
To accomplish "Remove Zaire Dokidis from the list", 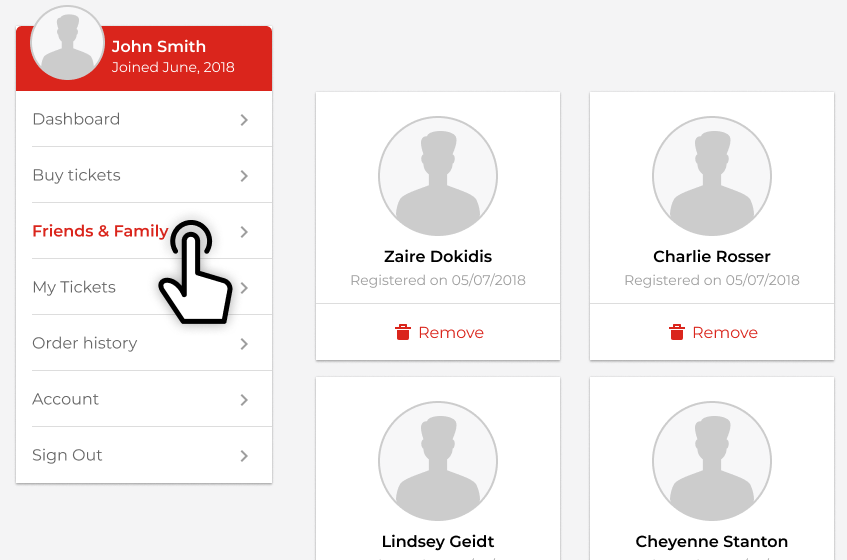I will click(438, 332).
